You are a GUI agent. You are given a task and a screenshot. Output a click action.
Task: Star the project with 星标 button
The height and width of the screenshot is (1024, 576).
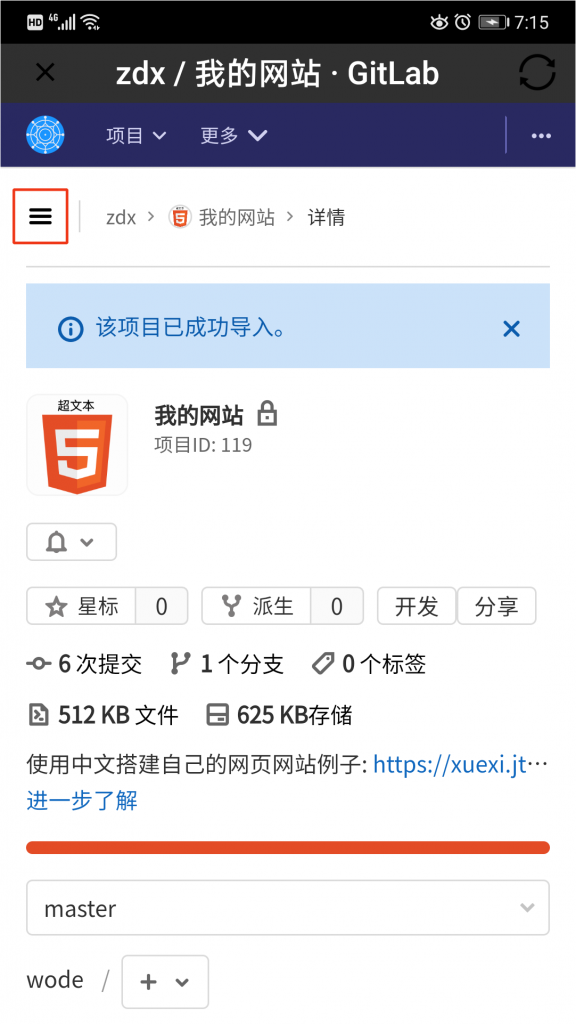point(81,606)
